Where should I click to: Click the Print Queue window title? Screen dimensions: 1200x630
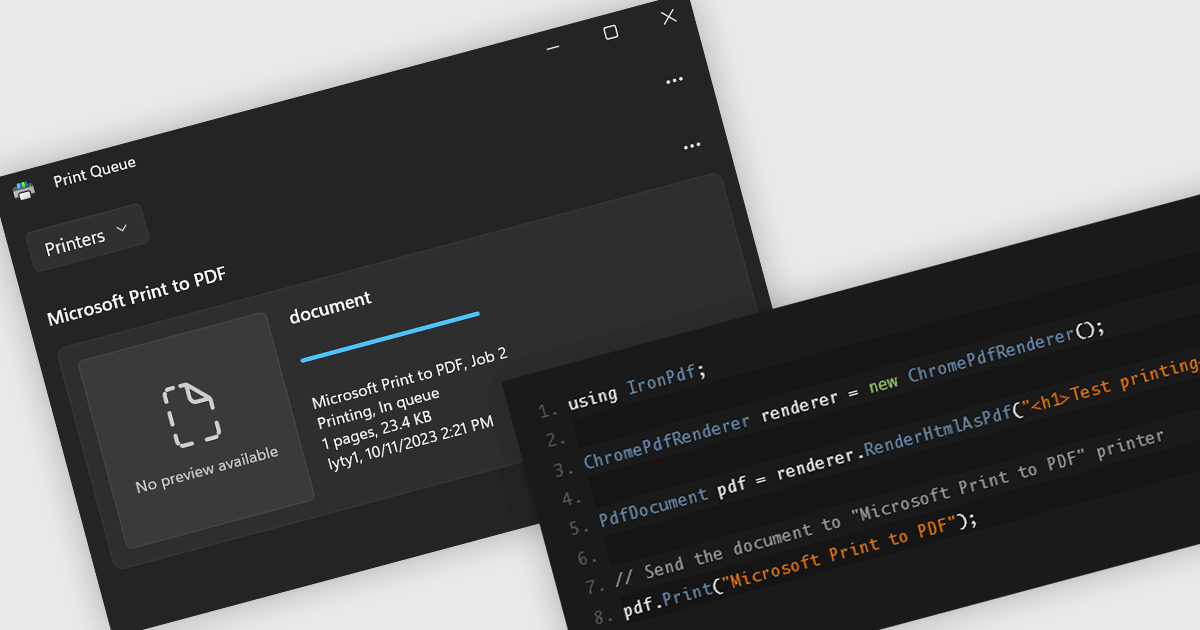[95, 172]
